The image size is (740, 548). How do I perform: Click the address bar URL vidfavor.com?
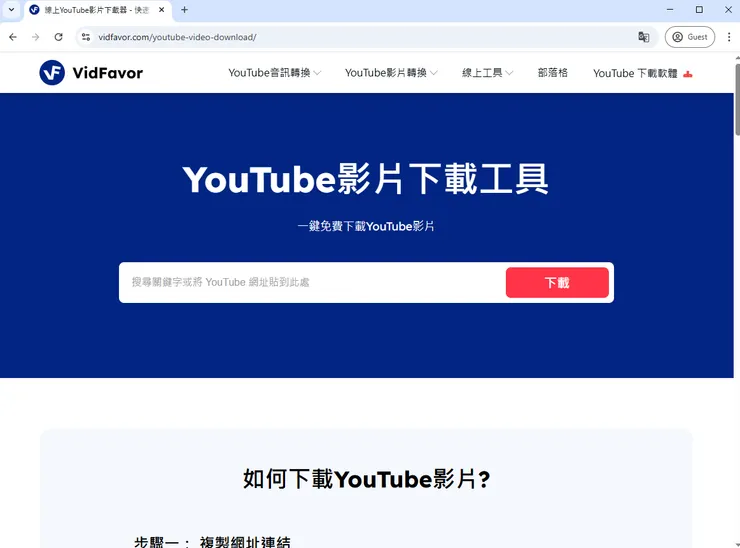(177, 37)
